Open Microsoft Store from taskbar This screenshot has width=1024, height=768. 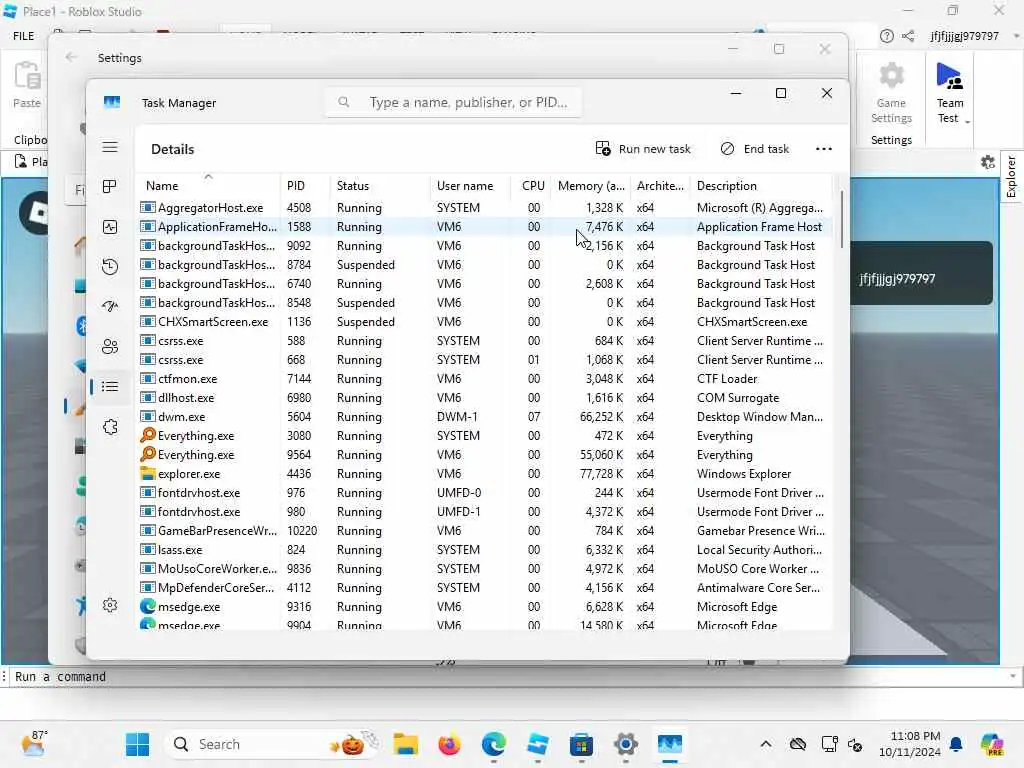[x=581, y=744]
